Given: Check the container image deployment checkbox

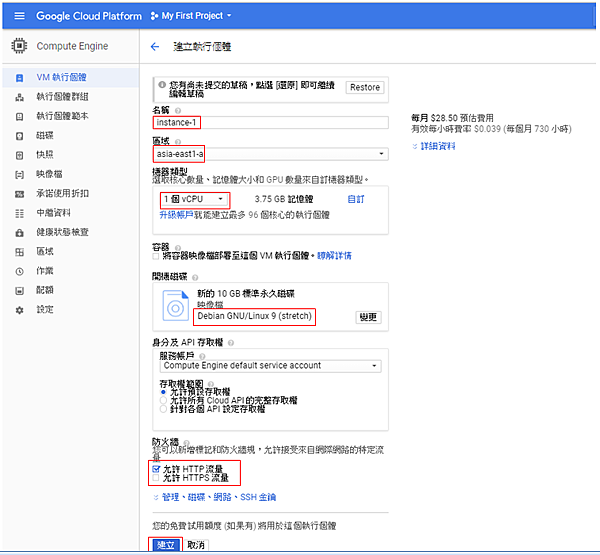Looking at the screenshot, I should 156,256.
